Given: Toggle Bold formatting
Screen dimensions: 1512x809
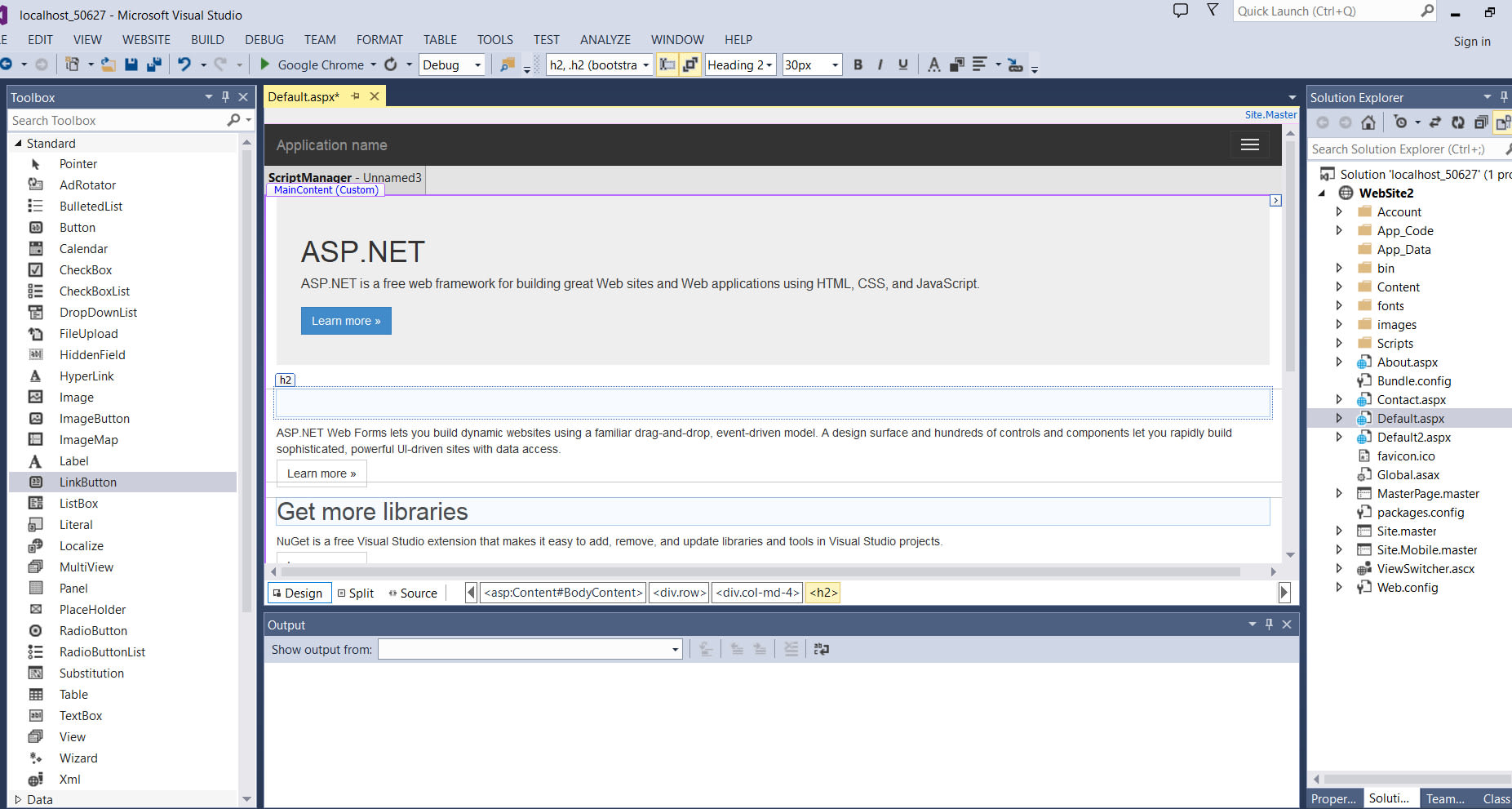Looking at the screenshot, I should tap(858, 64).
